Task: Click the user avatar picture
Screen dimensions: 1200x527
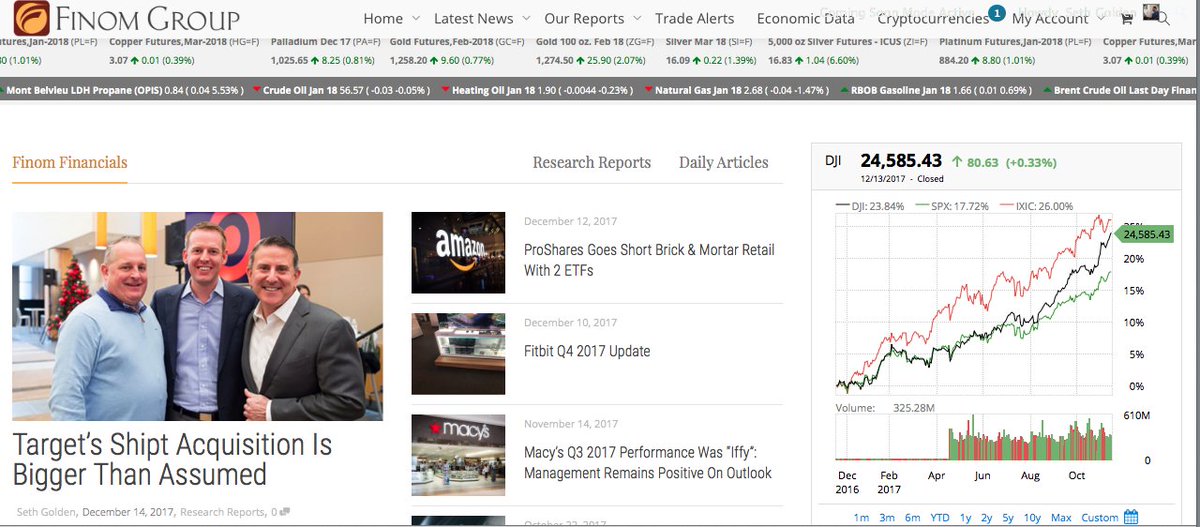Action: [1152, 12]
